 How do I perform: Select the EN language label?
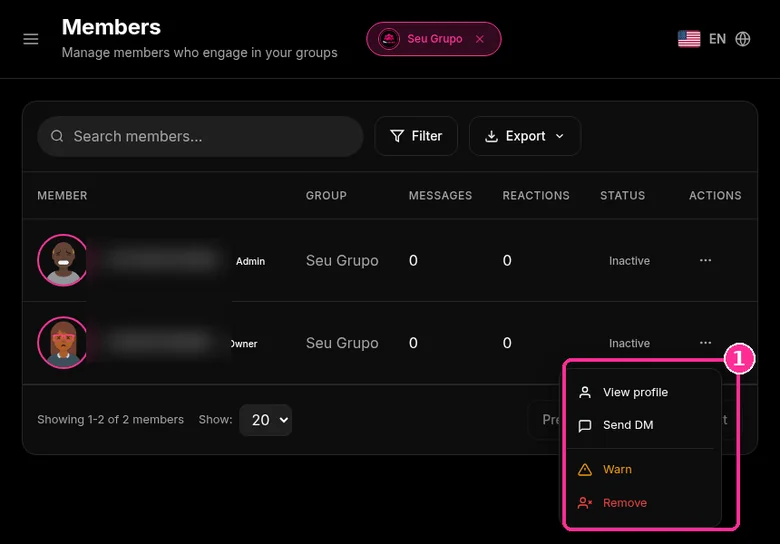click(717, 39)
